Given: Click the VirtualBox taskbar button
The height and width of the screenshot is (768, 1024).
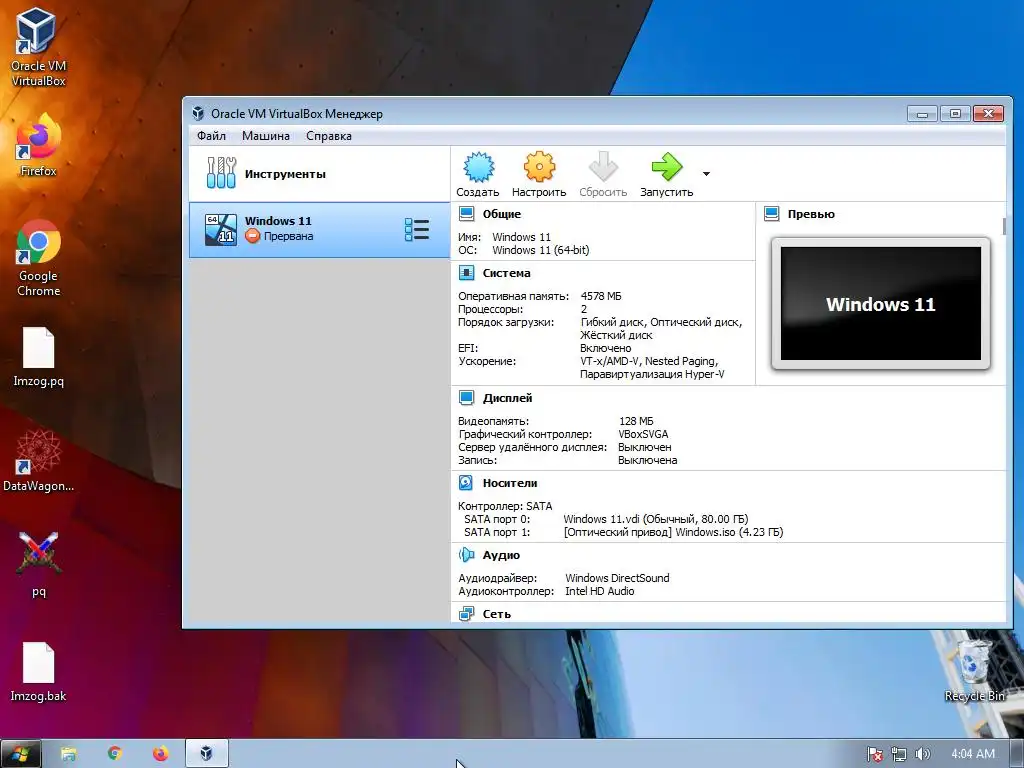Looking at the screenshot, I should 206,754.
